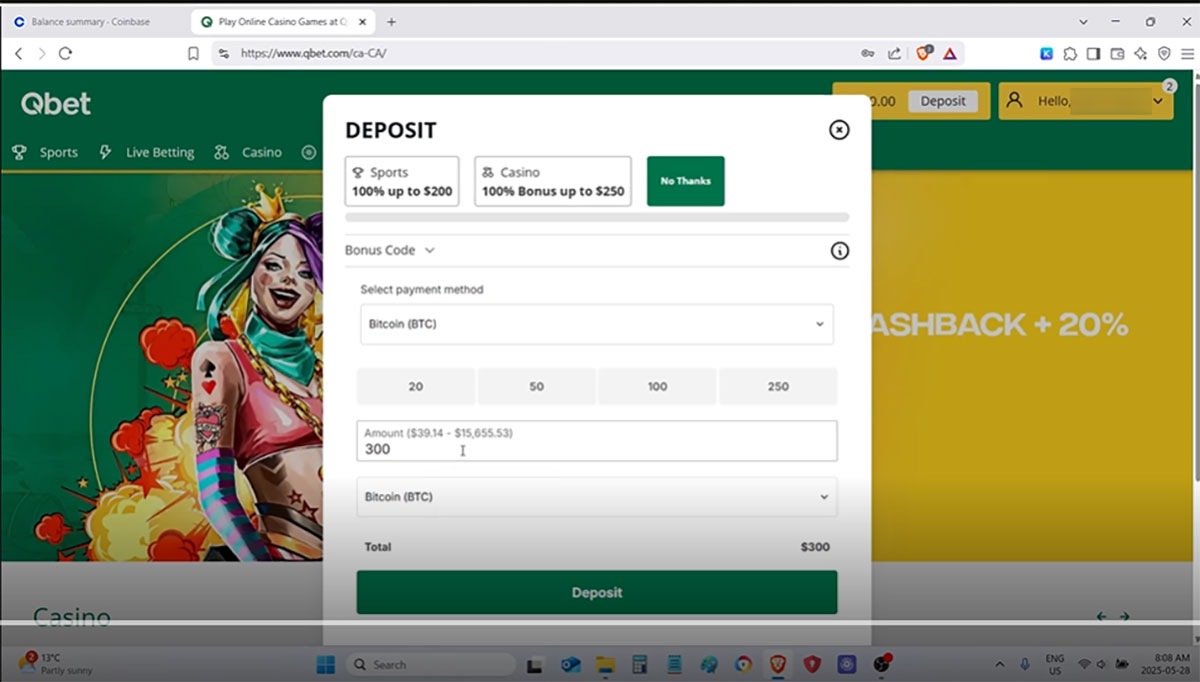Open the Brave Wallet icon
This screenshot has height=682, width=1200.
[1117, 54]
